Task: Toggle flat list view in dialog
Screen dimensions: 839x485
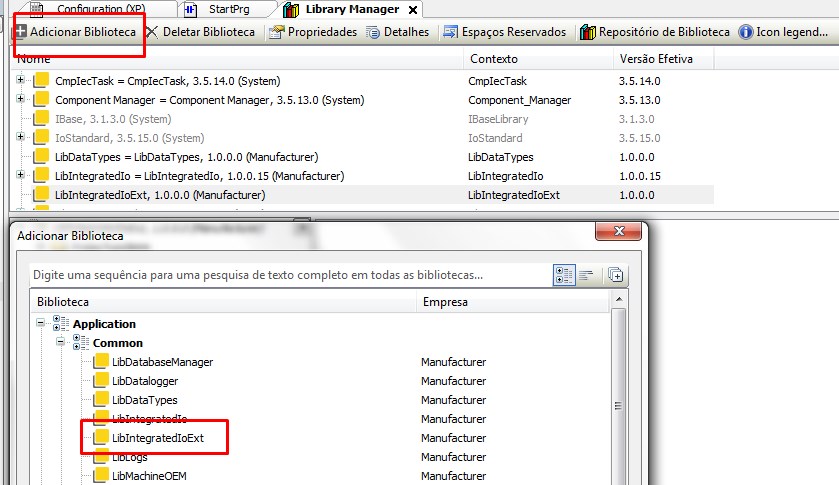Action: [587, 274]
